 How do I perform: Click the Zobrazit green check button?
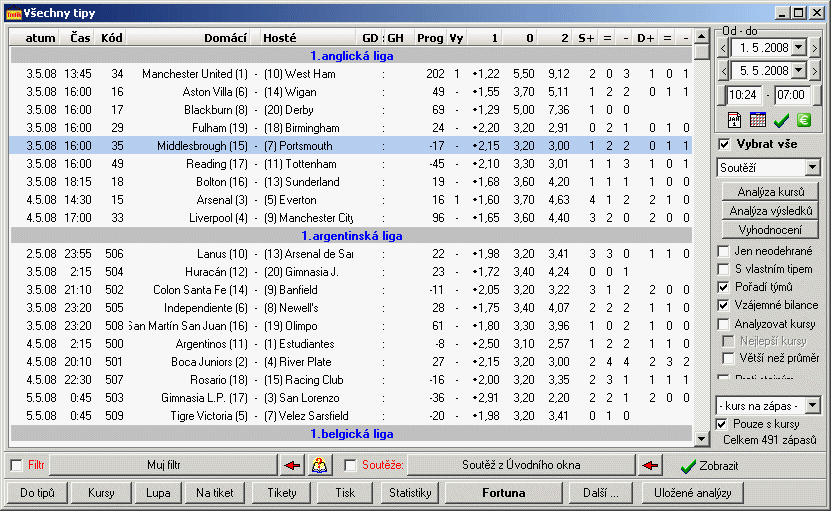[709, 466]
